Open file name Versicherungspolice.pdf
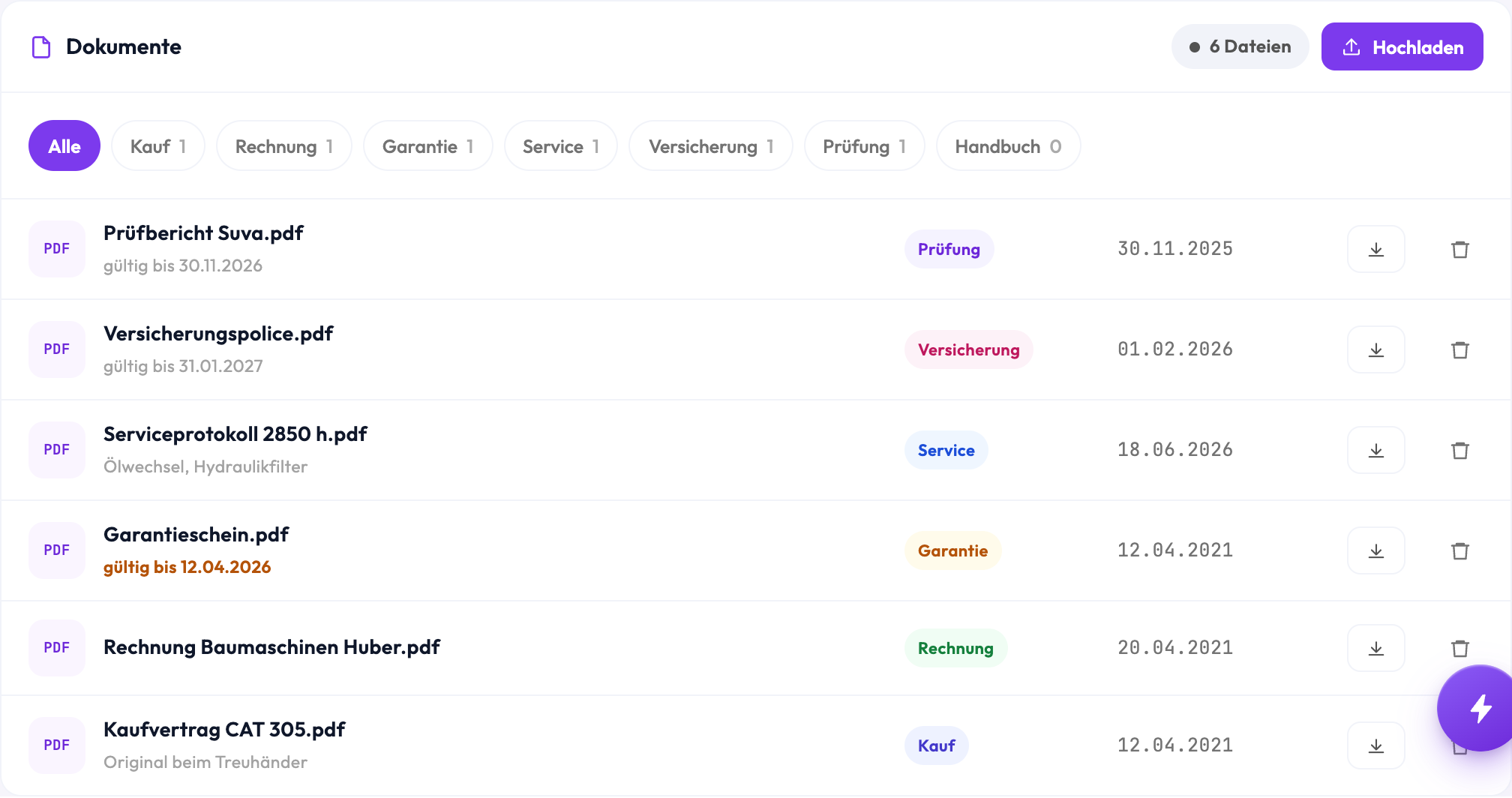 (218, 334)
